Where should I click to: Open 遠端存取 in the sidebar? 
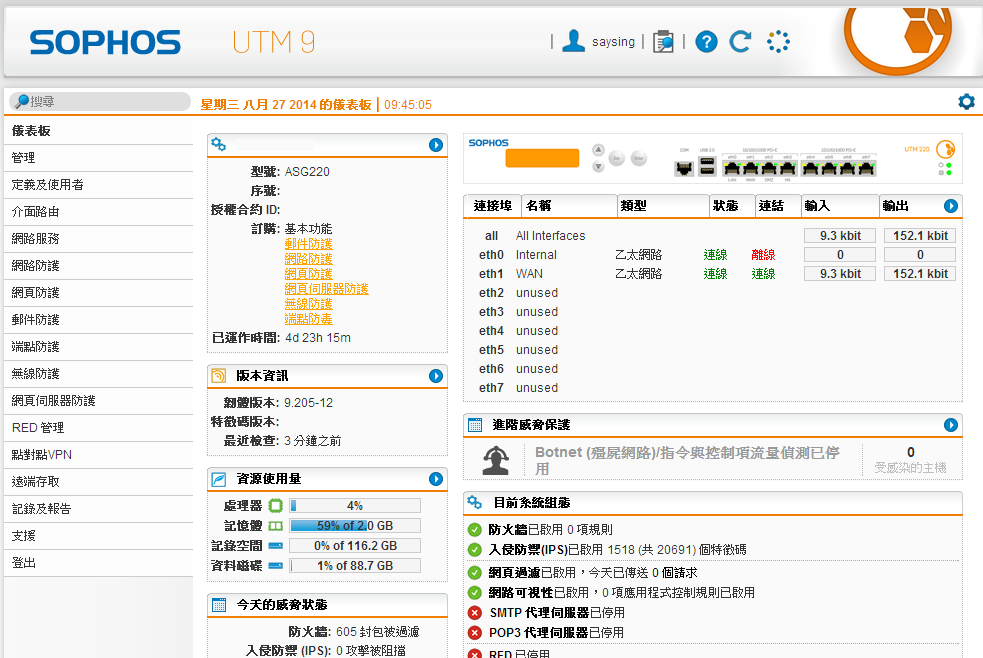98,481
